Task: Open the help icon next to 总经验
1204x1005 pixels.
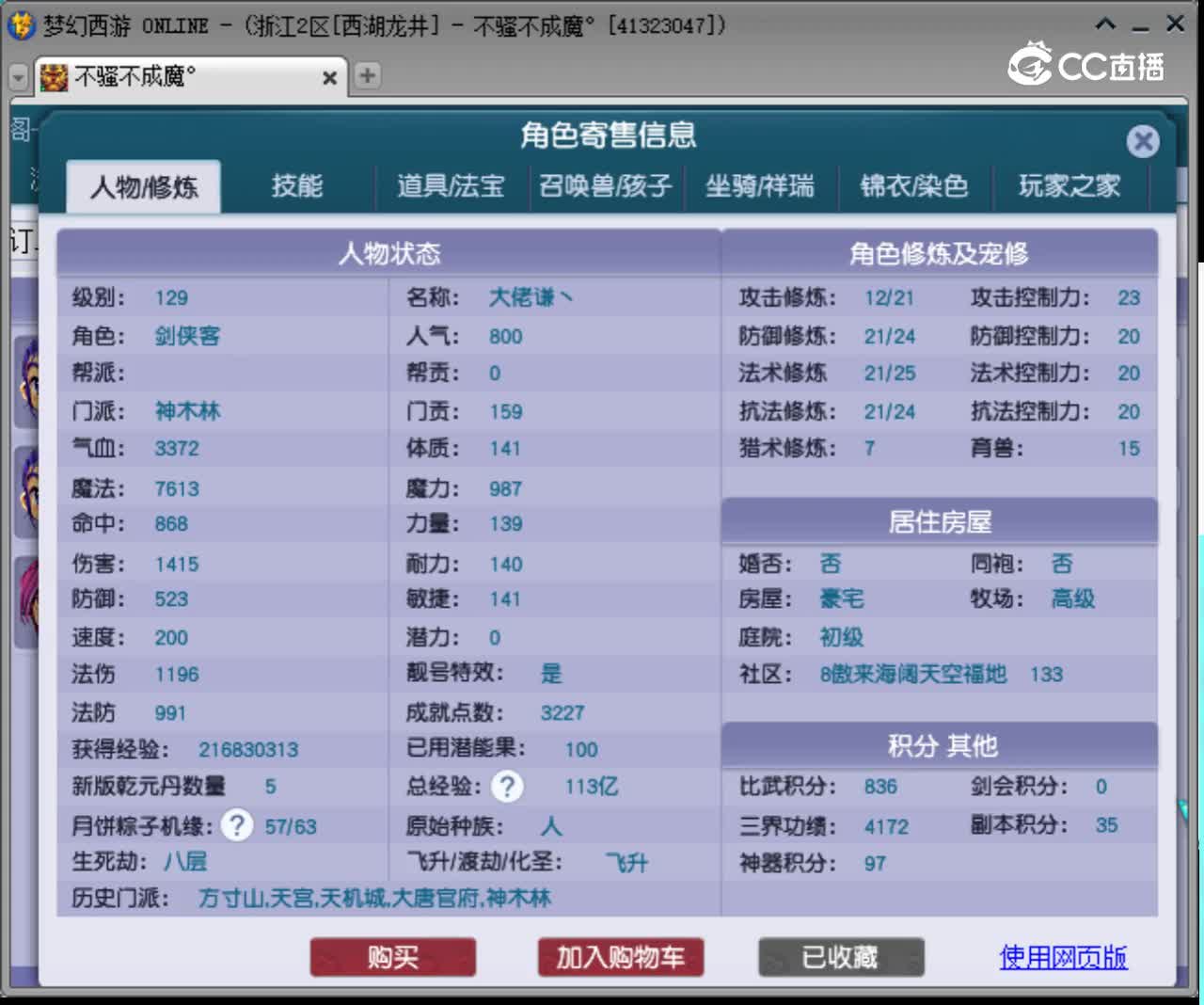Action: [508, 787]
